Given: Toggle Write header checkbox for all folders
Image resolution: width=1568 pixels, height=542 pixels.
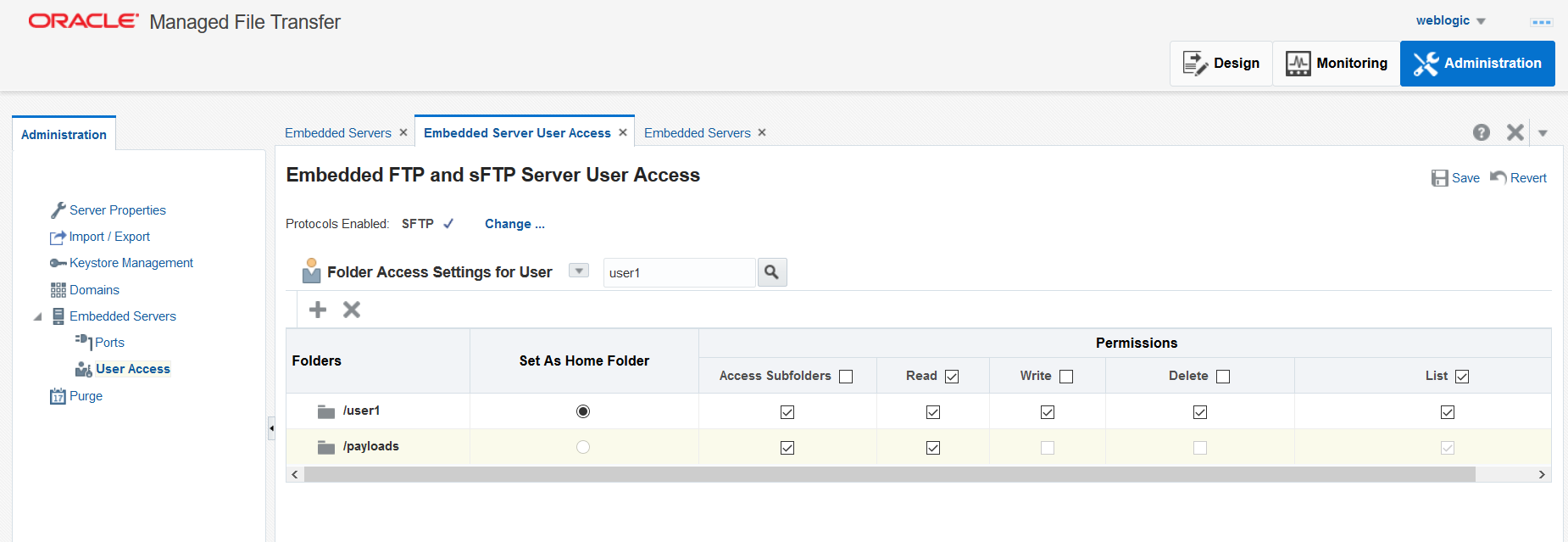Looking at the screenshot, I should coord(1066,377).
